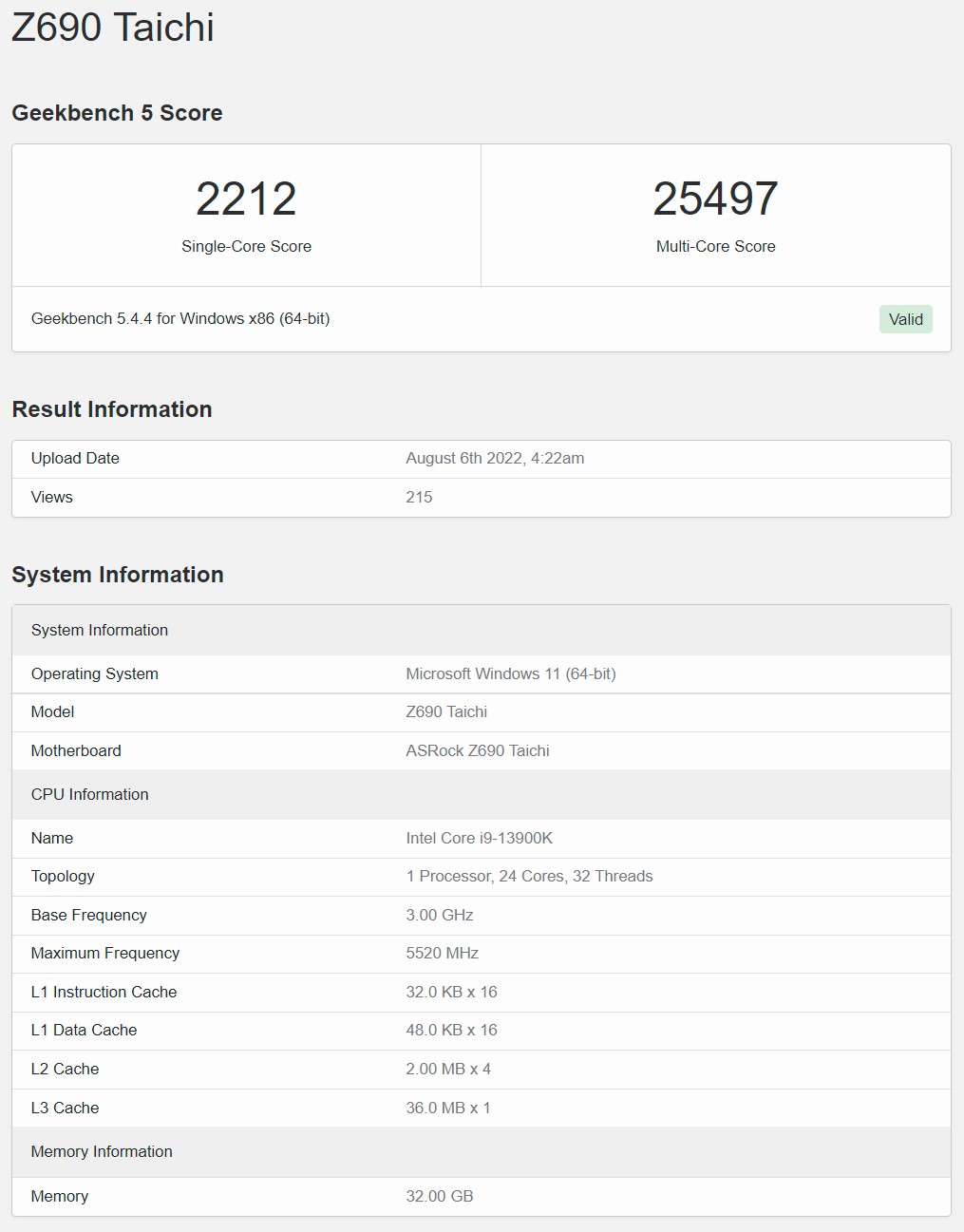Image resolution: width=964 pixels, height=1232 pixels.
Task: Select the 2.00 MB x 4 value
Action: (x=448, y=1069)
